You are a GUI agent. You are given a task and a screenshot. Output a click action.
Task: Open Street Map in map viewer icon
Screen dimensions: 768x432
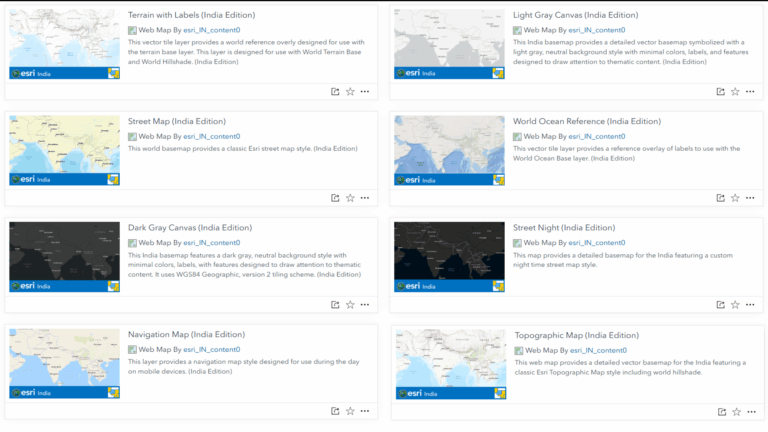pyautogui.click(x=335, y=198)
